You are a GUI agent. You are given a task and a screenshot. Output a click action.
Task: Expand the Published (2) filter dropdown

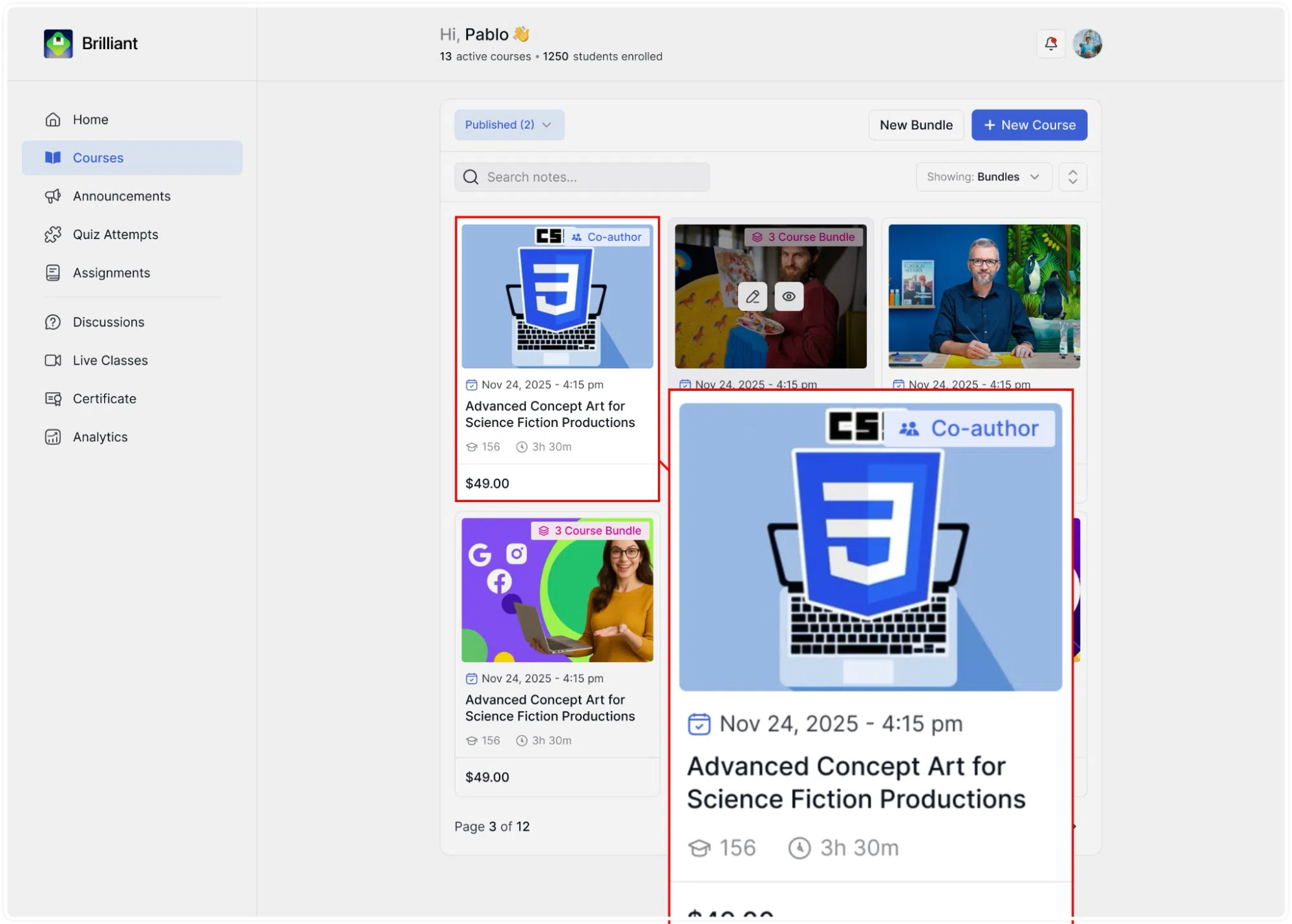pyautogui.click(x=509, y=125)
